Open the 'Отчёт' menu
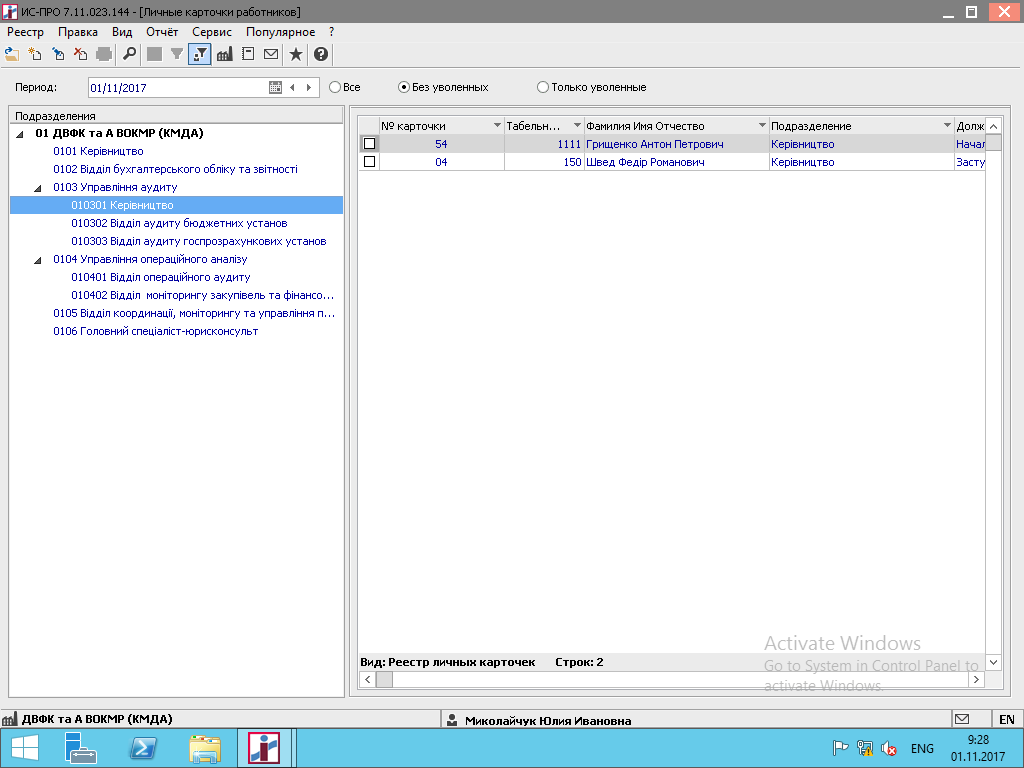The height and width of the screenshot is (768, 1024). pyautogui.click(x=161, y=32)
